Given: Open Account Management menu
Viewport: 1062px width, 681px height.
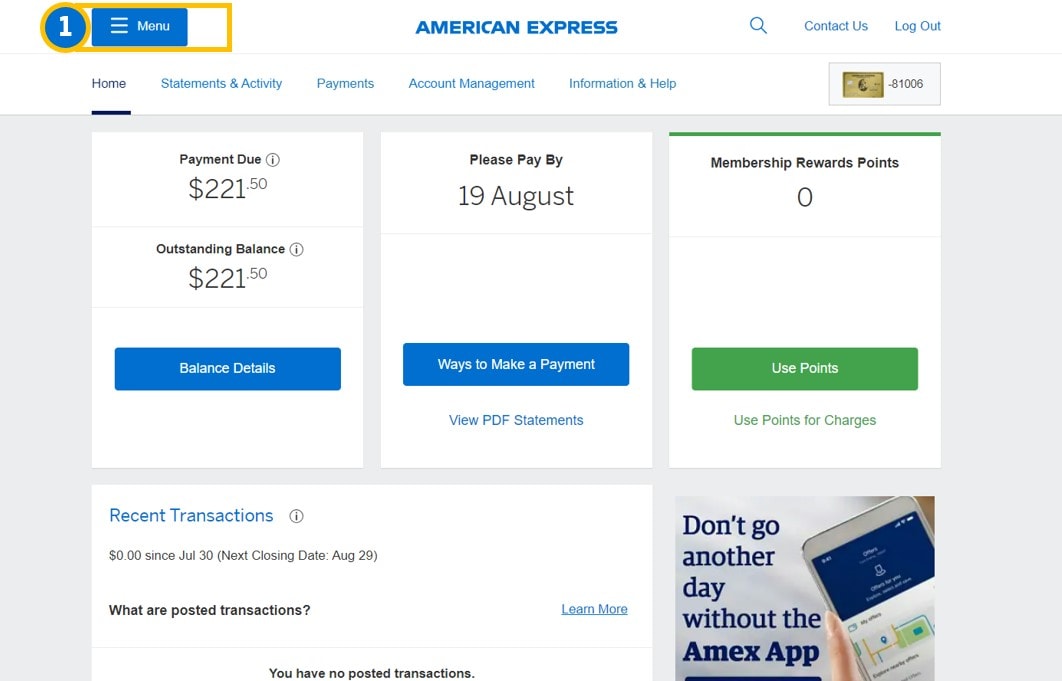Looking at the screenshot, I should click(x=471, y=84).
